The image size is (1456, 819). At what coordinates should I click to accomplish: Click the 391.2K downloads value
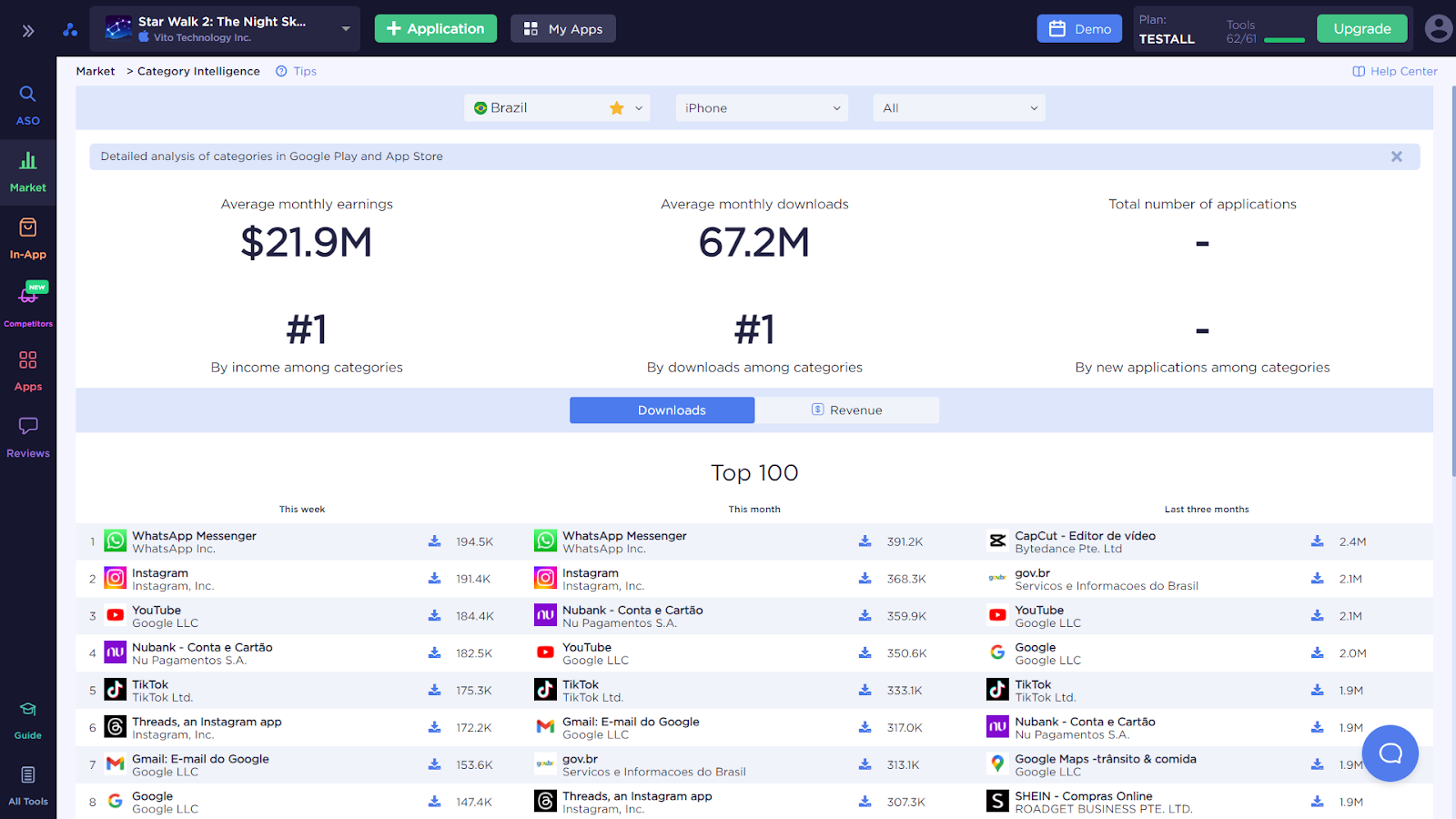905,542
